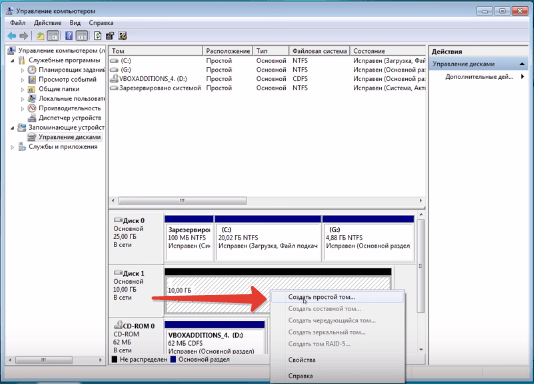The width and height of the screenshot is (534, 384).
Task: Open the Действие menu
Action: coord(47,23)
